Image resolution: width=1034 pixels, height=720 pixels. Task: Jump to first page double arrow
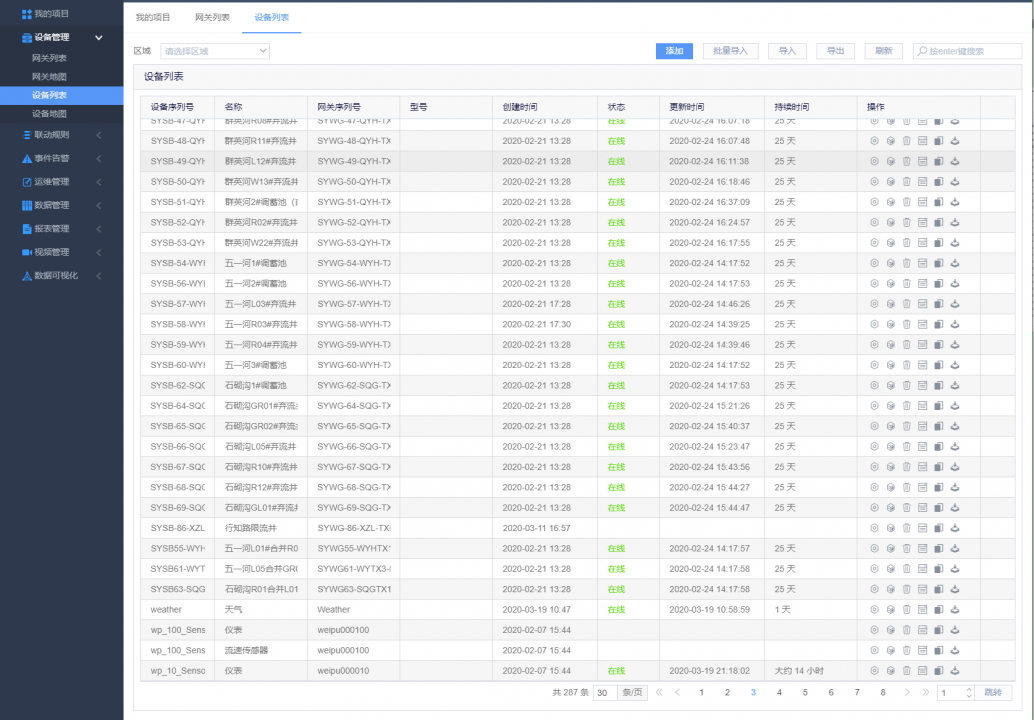point(659,692)
